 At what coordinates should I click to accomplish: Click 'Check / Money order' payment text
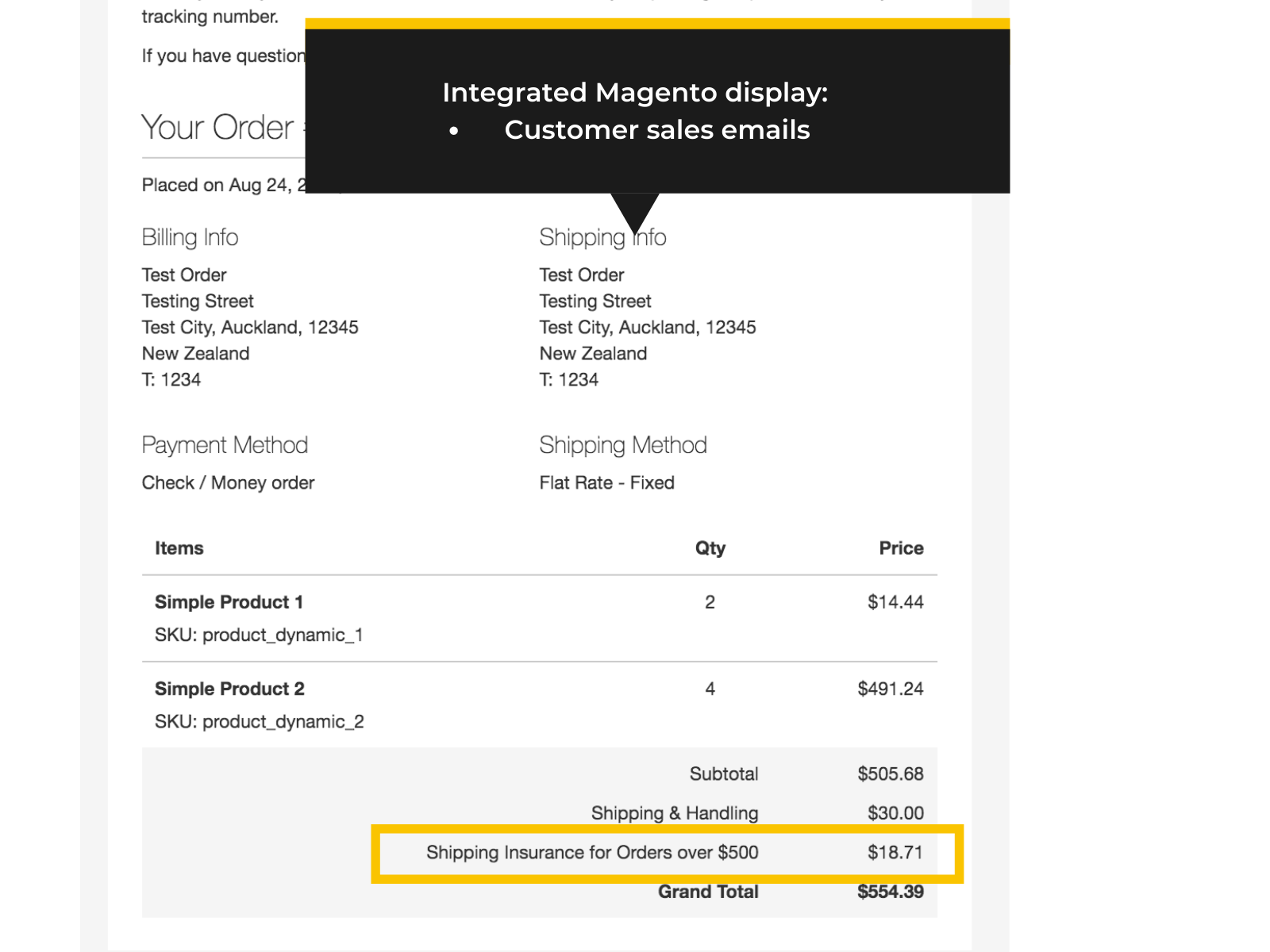pyautogui.click(x=228, y=483)
